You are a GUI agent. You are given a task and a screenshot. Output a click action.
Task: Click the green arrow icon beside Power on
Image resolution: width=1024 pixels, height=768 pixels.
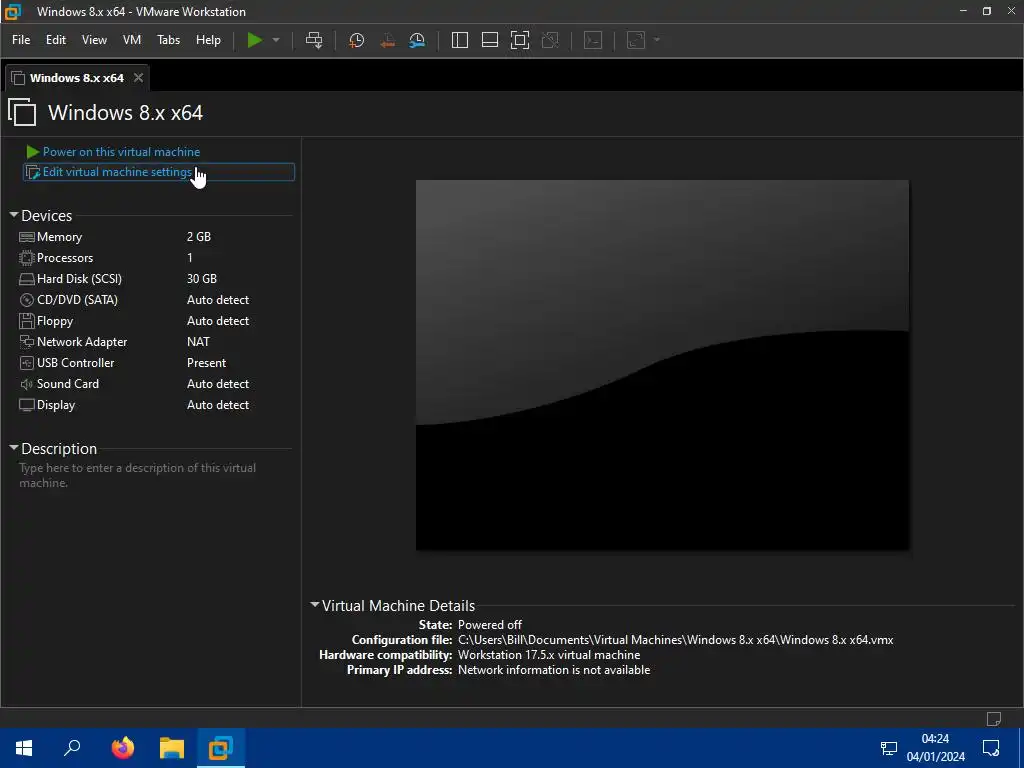pyautogui.click(x=33, y=152)
